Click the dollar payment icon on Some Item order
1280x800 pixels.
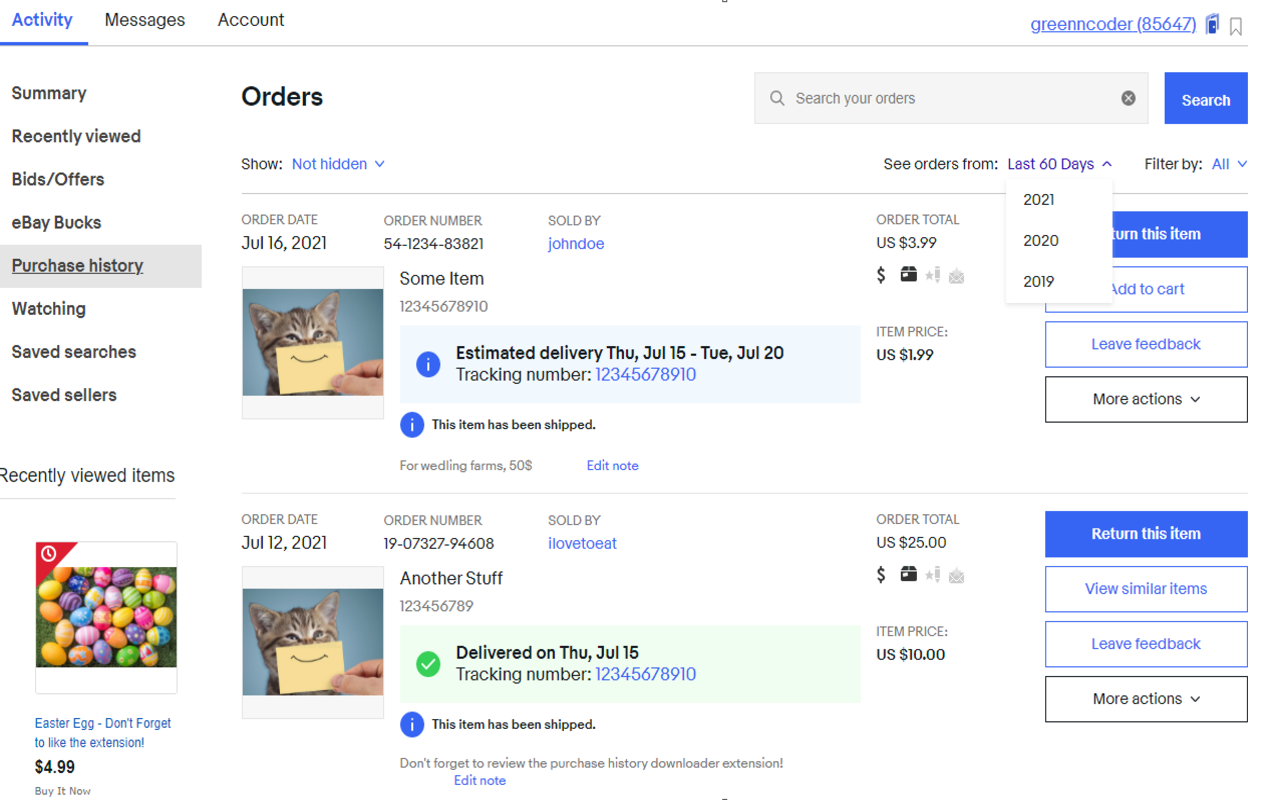[x=881, y=275]
